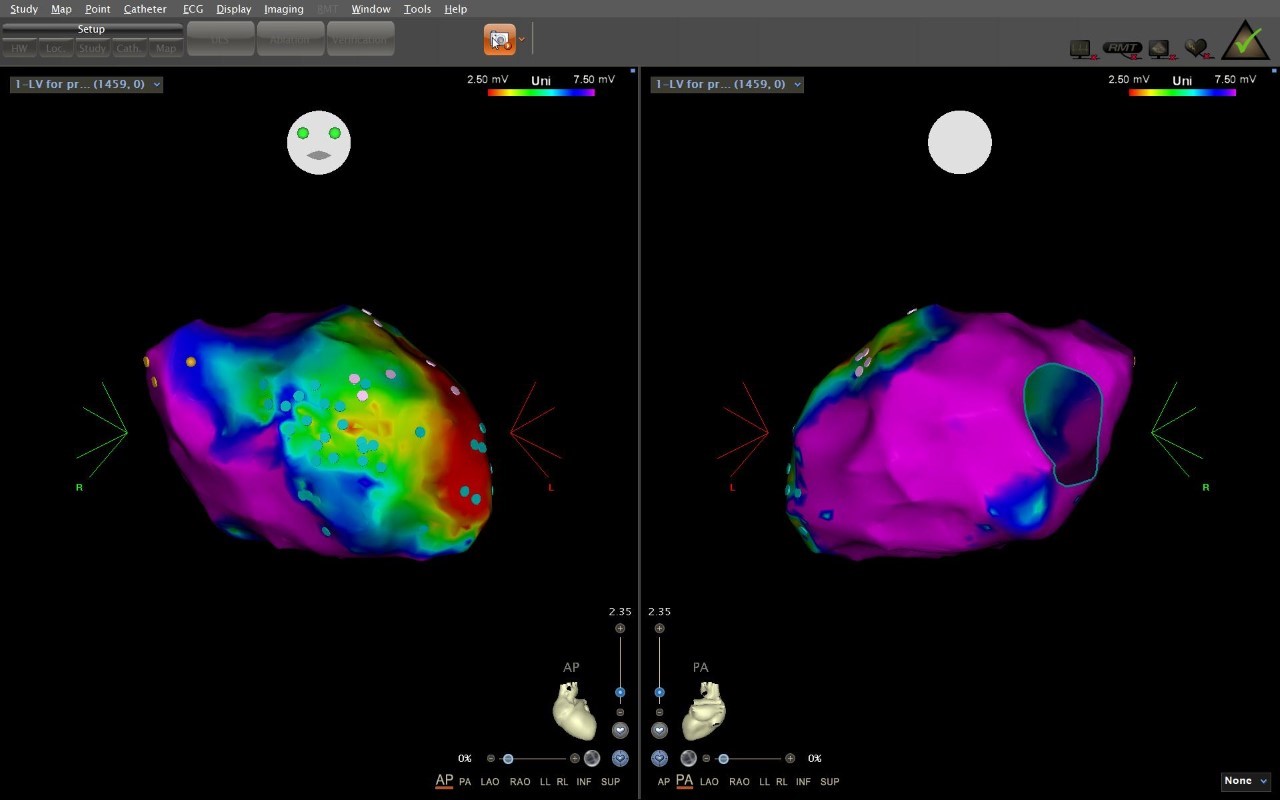Select the LAO view in left panel
Image resolution: width=1280 pixels, height=800 pixels.
point(490,782)
